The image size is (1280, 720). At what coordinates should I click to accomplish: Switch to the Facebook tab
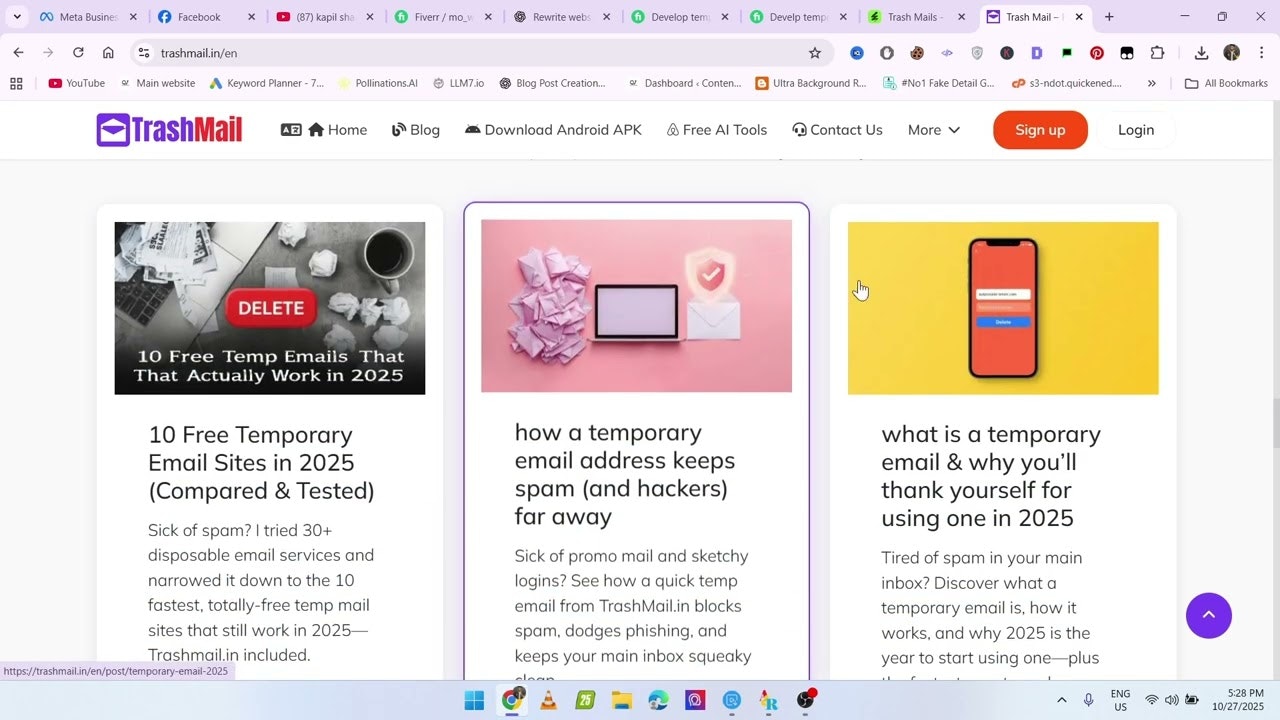199,16
